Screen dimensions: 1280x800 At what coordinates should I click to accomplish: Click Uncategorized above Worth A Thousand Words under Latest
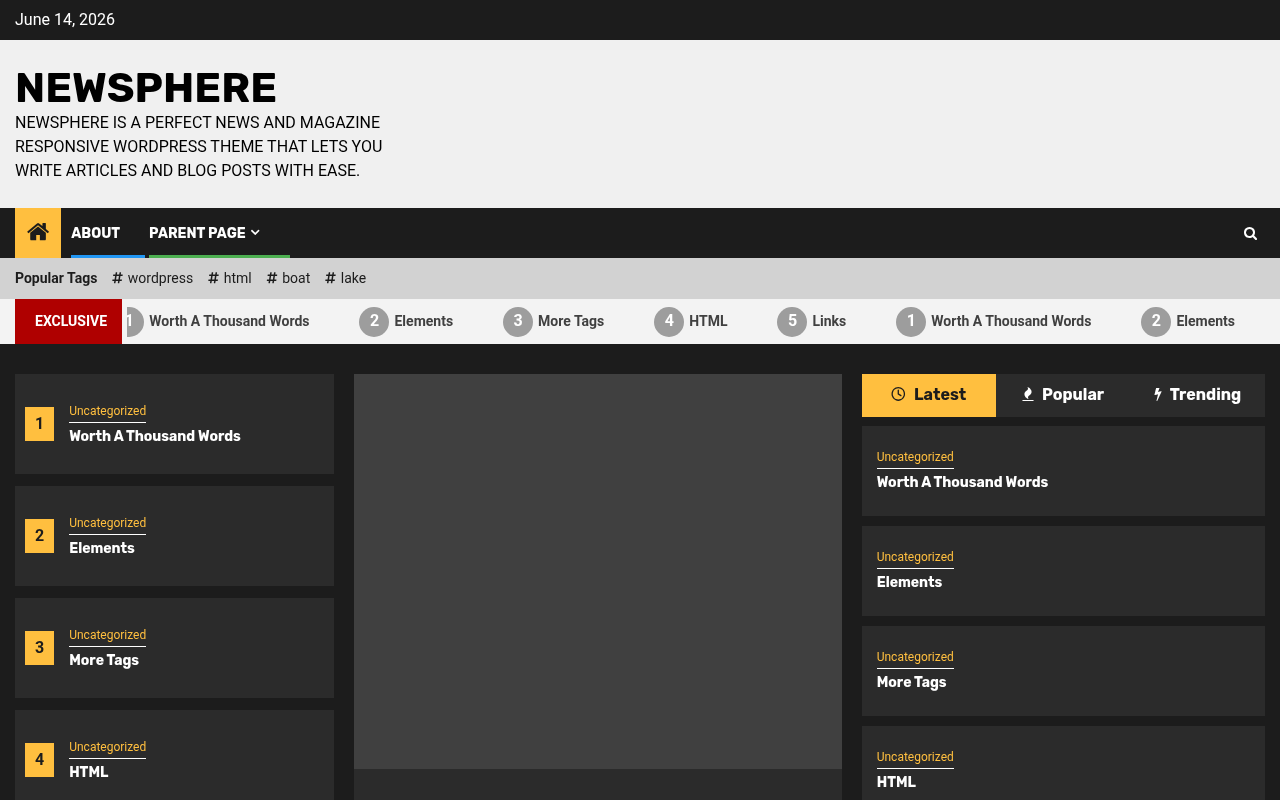(x=915, y=457)
